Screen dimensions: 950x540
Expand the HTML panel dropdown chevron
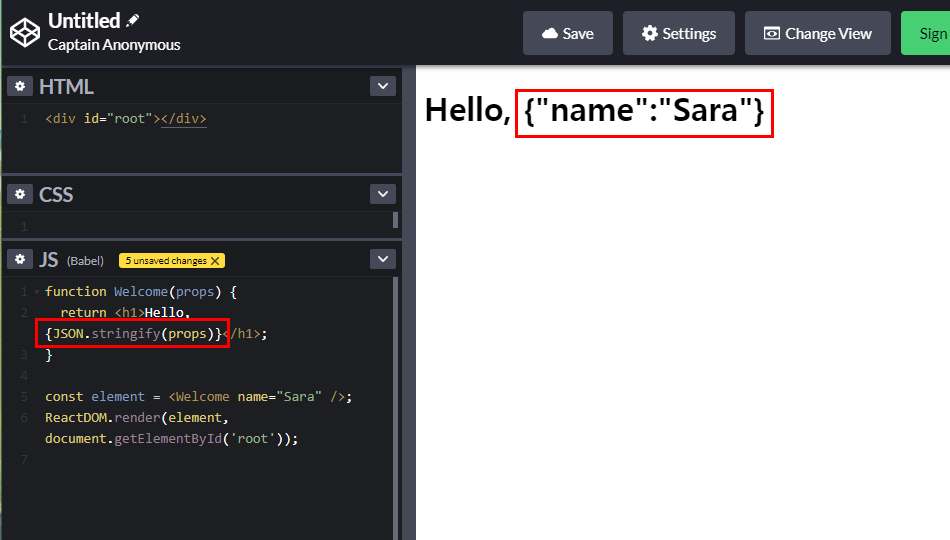coord(383,86)
